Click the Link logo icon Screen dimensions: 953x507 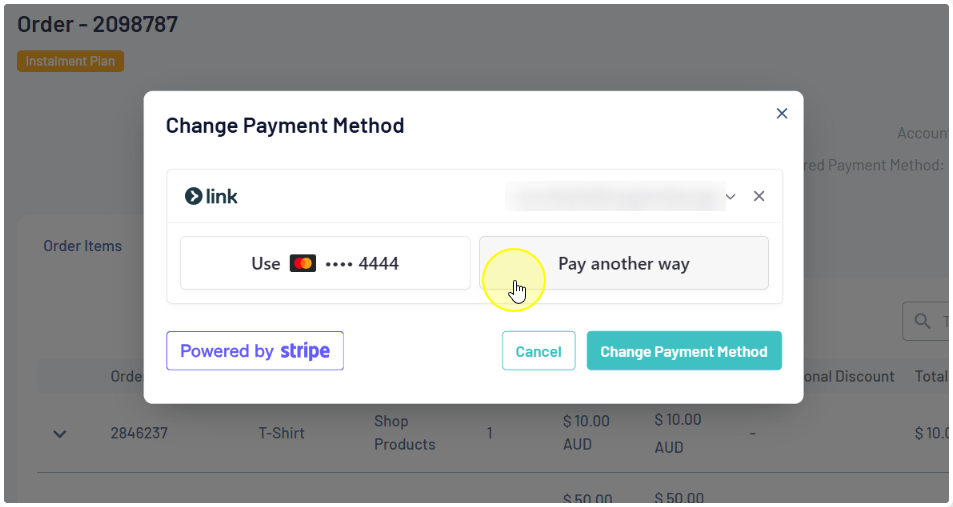194,196
